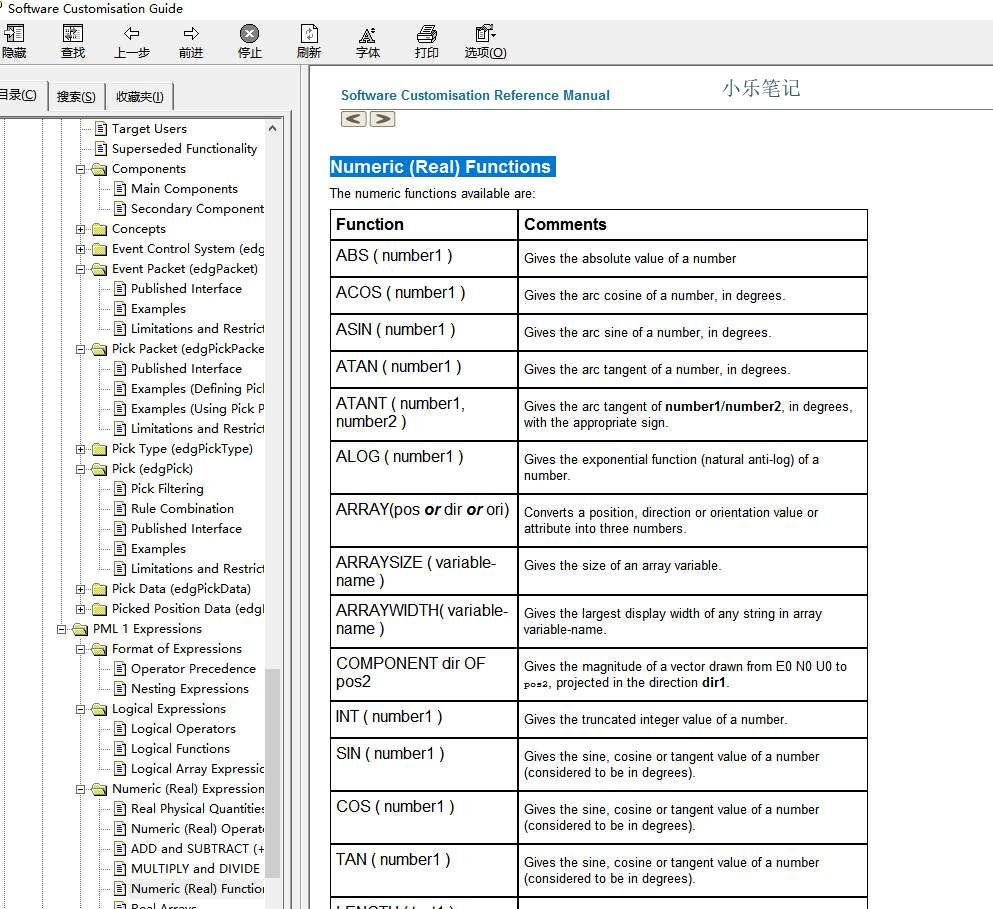Select the Numeric (Real) Functions tree item
This screenshot has height=909, width=993.
pyautogui.click(x=197, y=889)
